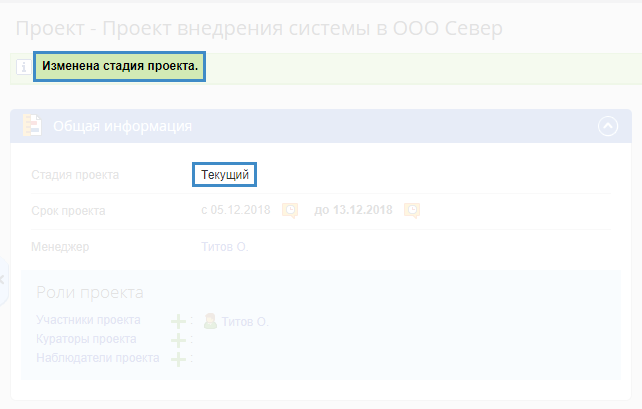Screen dimensions: 642x409
Task: Add a curator with plus next to Кураторы проекта
Action: (177, 340)
